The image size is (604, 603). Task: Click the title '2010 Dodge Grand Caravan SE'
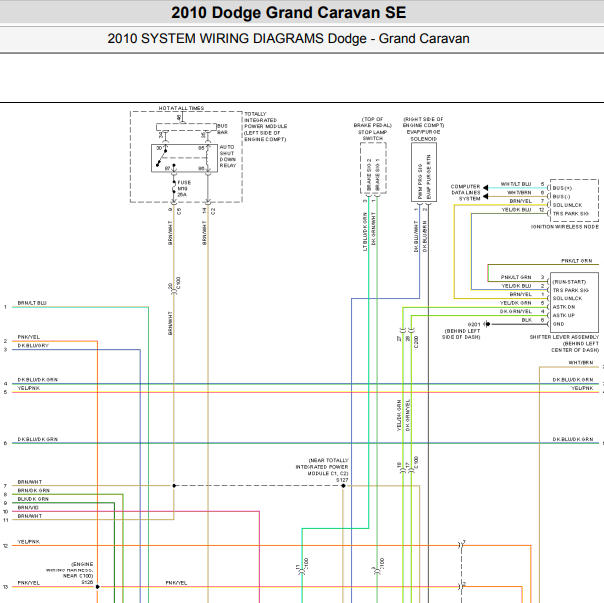coord(289,13)
